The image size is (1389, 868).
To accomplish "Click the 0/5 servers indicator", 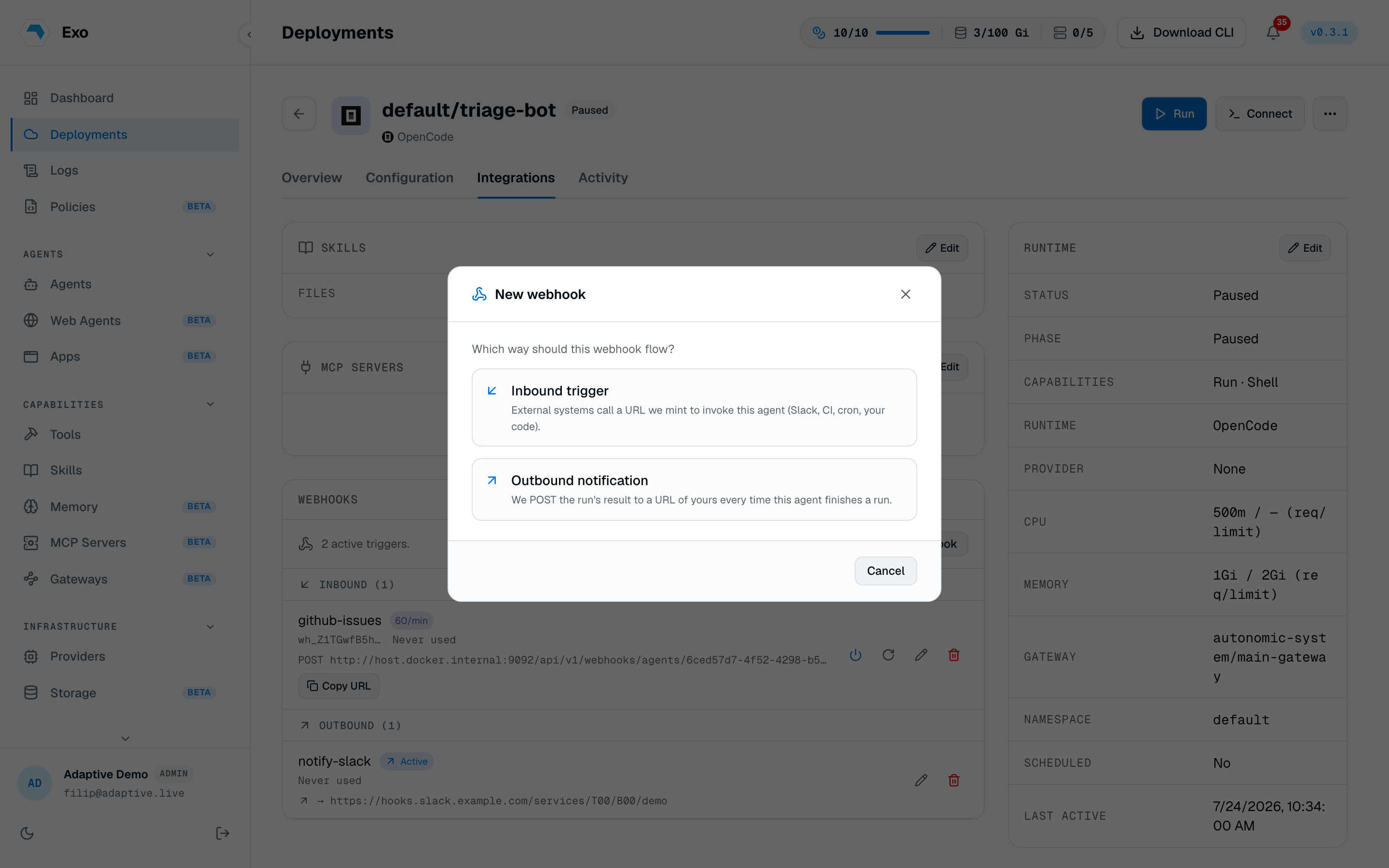I will [1073, 33].
